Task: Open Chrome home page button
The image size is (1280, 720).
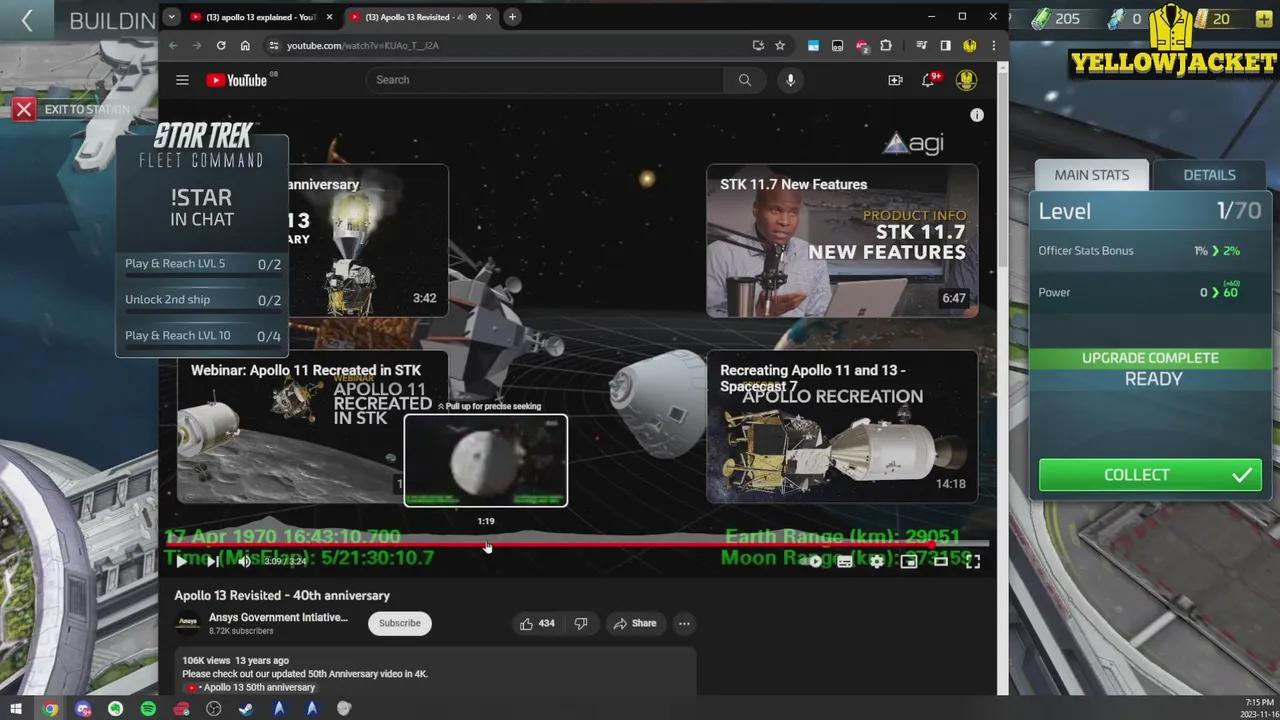Action: coord(245,45)
